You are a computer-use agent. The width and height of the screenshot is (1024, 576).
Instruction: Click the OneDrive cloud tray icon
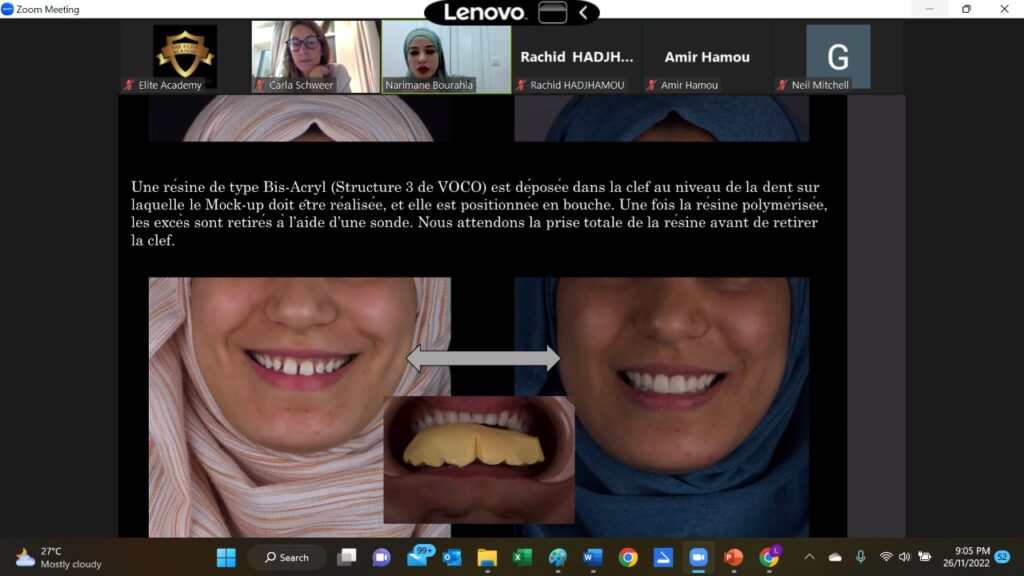tap(835, 557)
